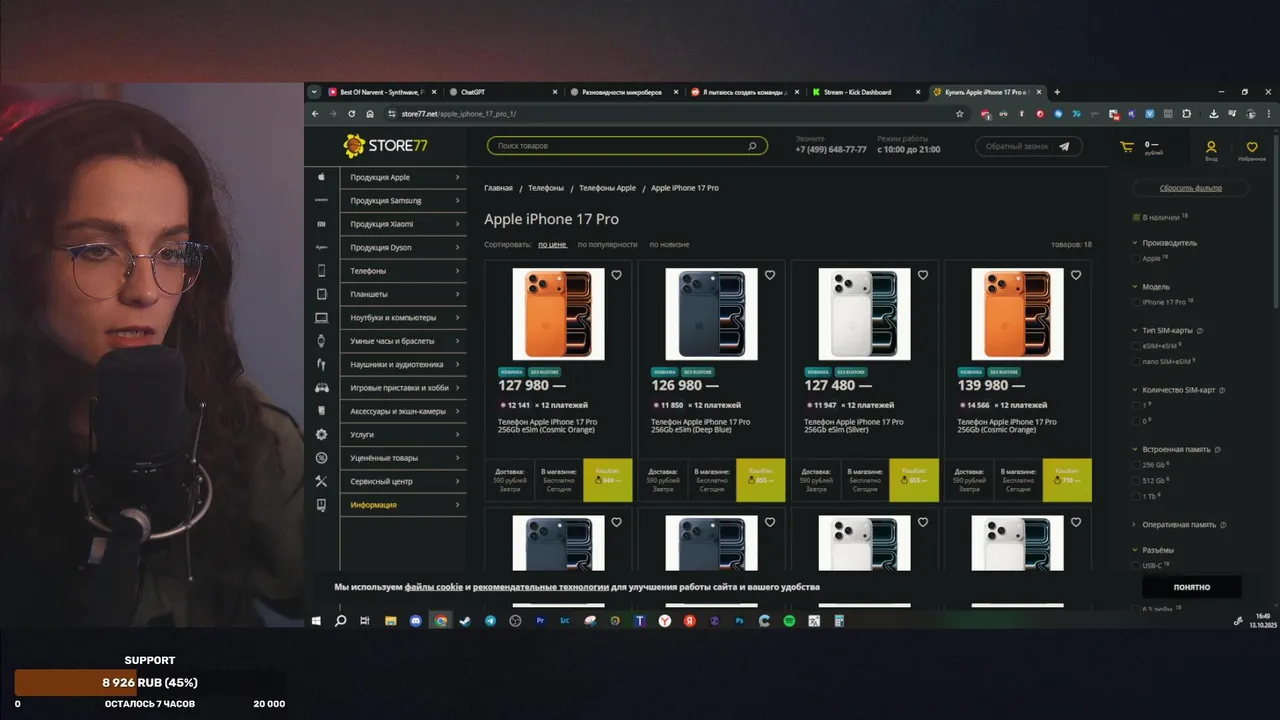
Task: Check the iPhone 17 Pro model filter
Action: [x=1136, y=302]
